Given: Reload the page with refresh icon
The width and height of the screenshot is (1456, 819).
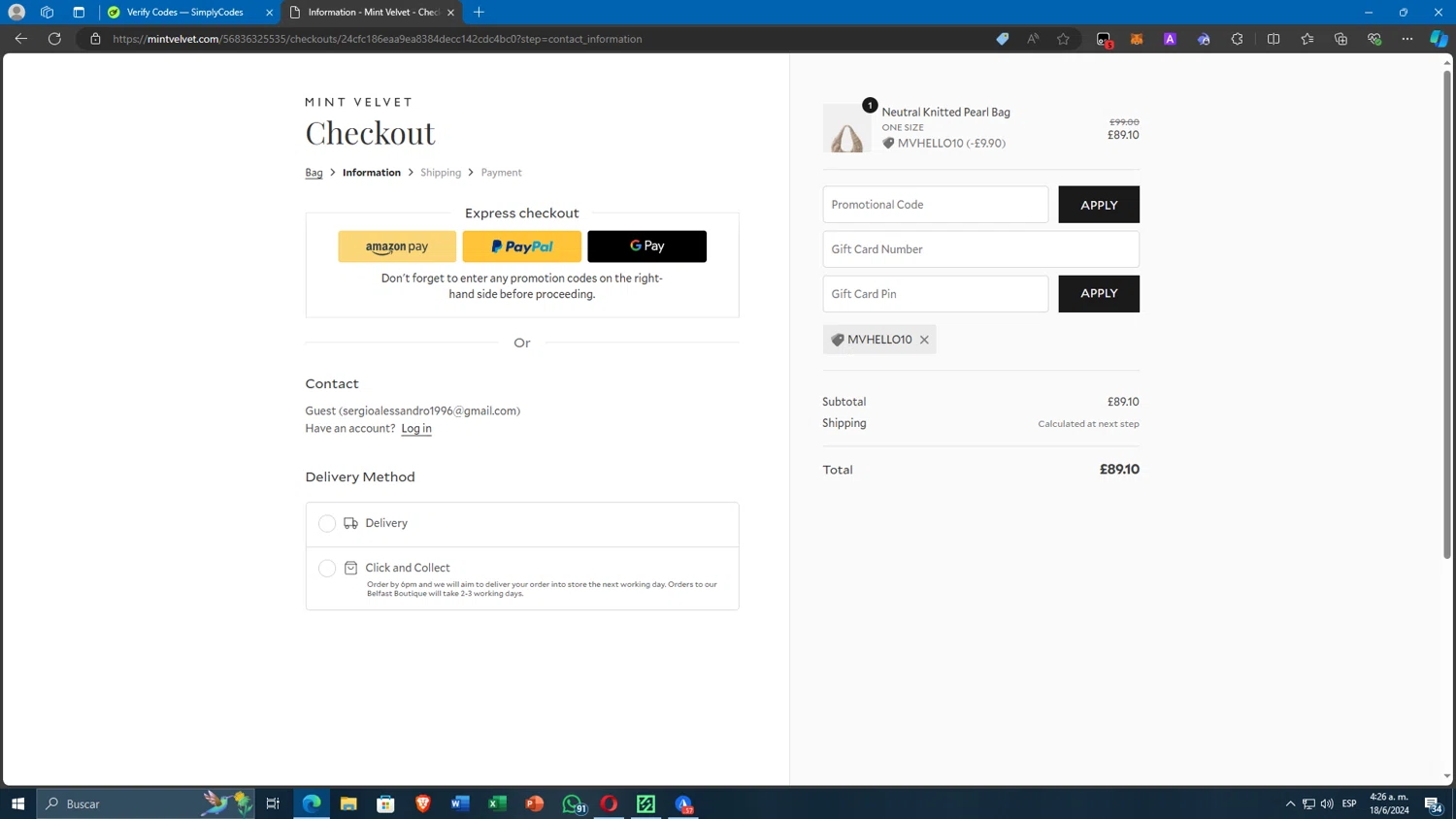Looking at the screenshot, I should tap(54, 39).
